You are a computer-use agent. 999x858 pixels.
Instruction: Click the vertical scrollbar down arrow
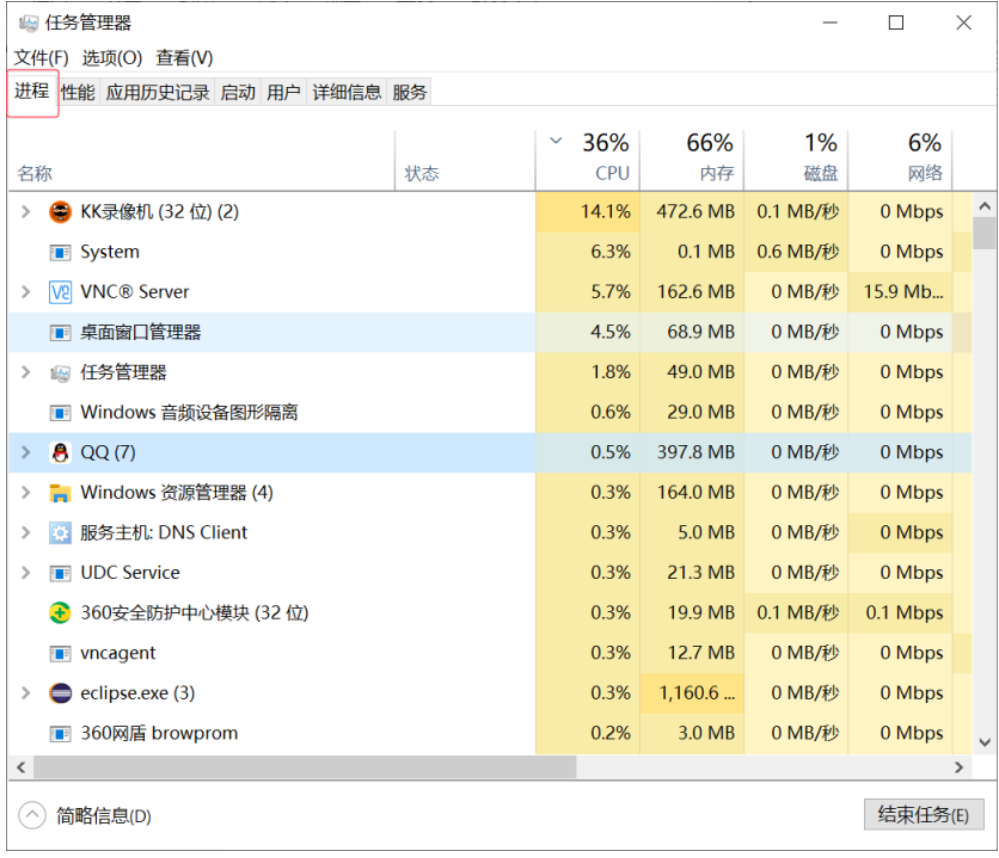pos(985,742)
